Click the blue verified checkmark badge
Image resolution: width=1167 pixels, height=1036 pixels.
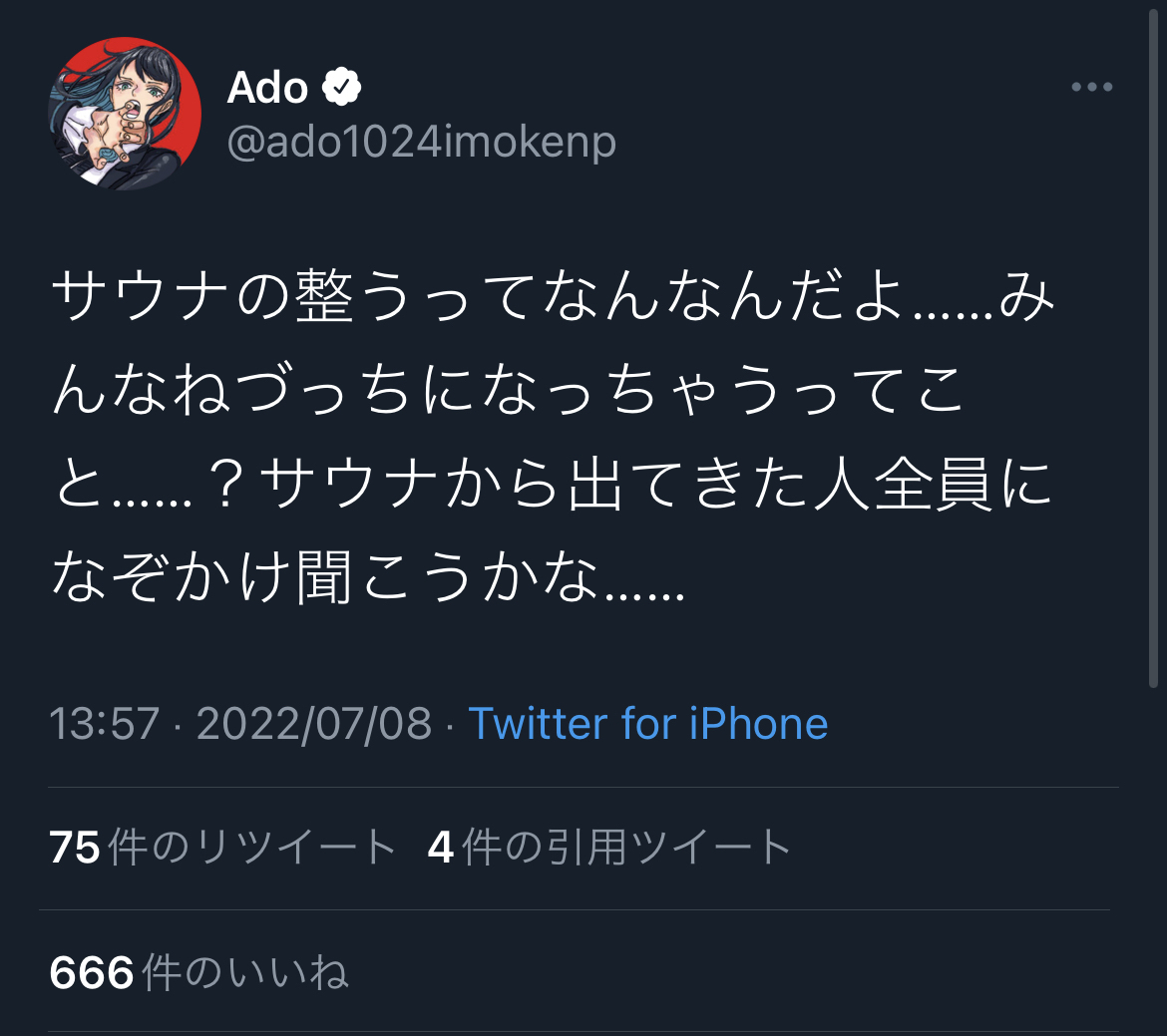(x=341, y=87)
